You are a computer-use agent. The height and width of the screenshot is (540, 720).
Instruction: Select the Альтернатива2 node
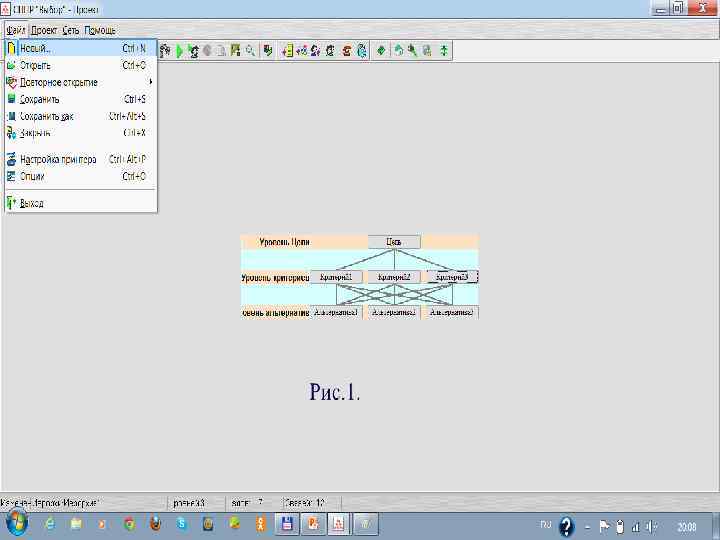click(x=394, y=312)
